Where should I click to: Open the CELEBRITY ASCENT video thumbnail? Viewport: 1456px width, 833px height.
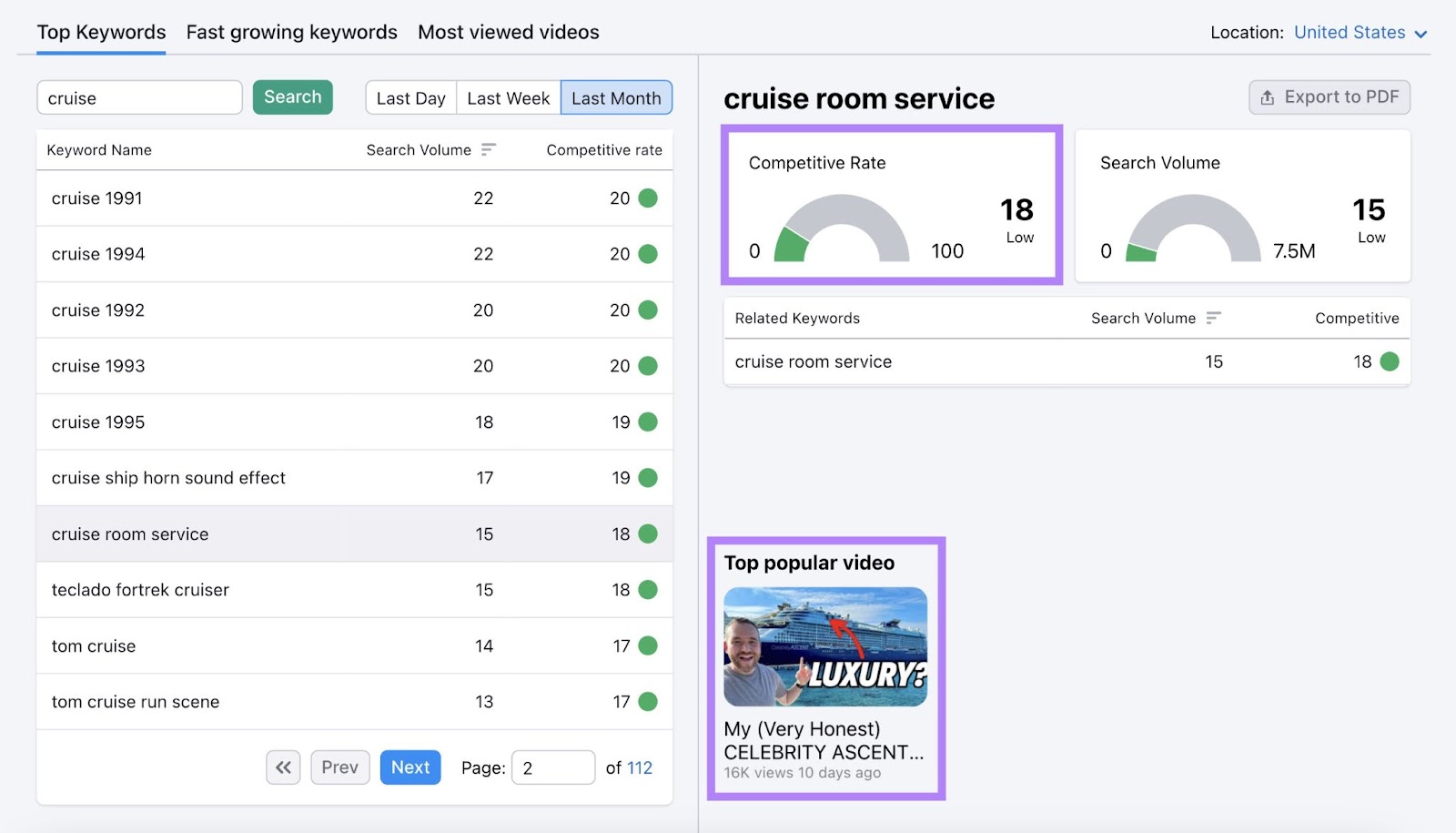point(824,646)
